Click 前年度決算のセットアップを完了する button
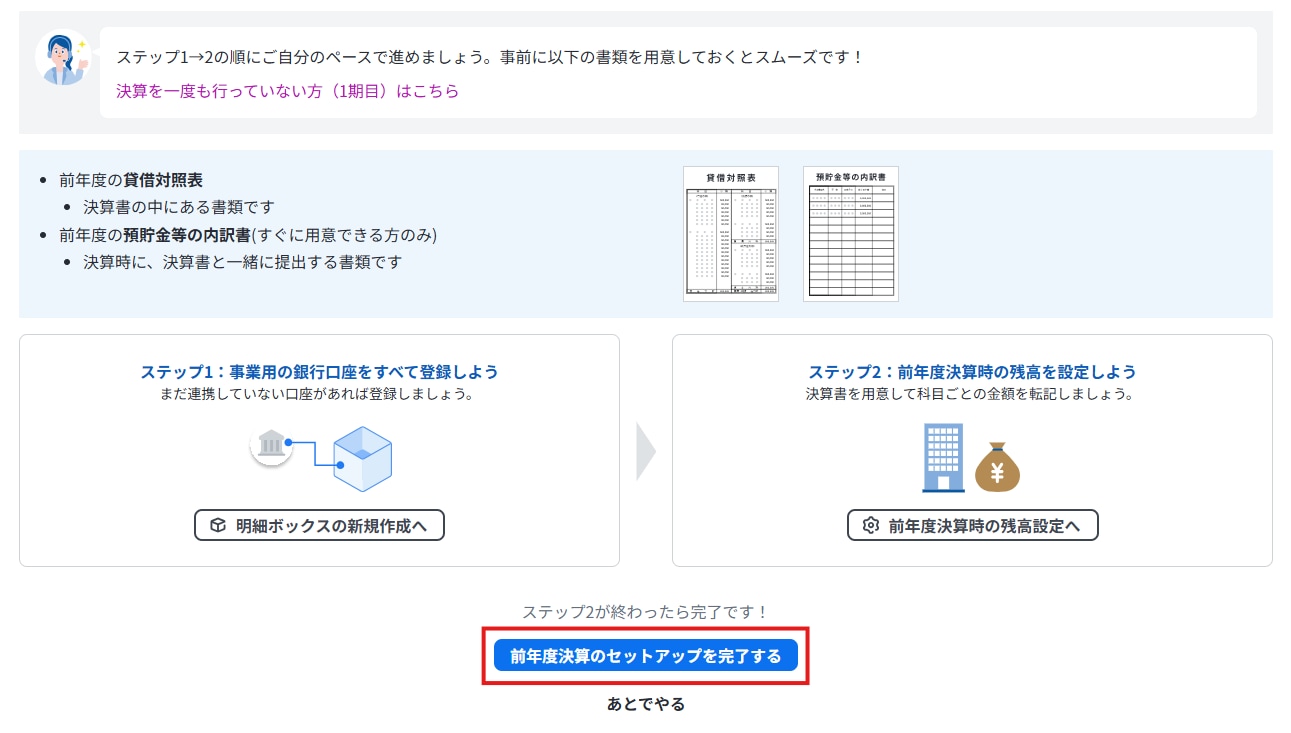The height and width of the screenshot is (733, 1291). coord(646,656)
